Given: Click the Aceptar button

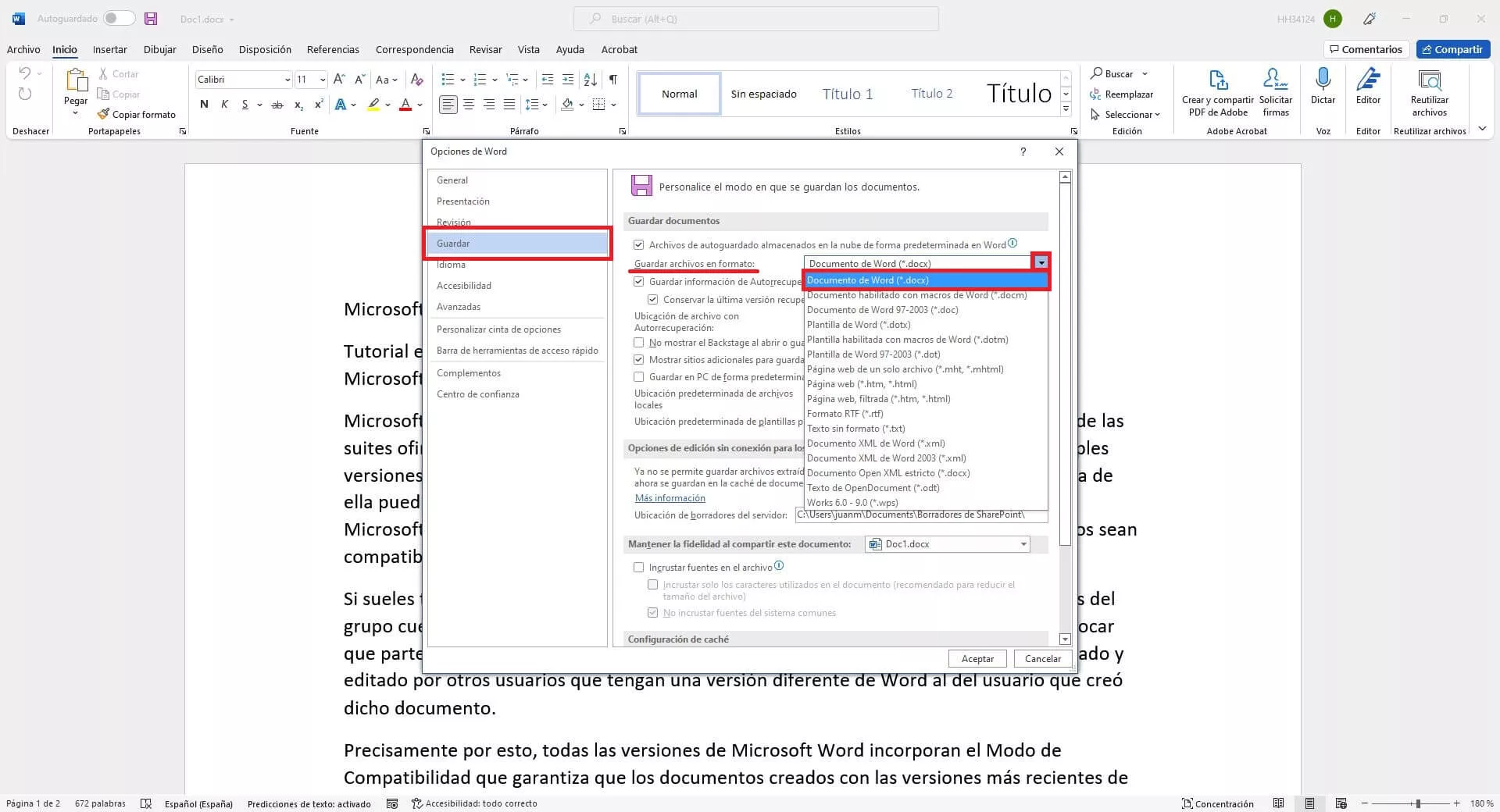Looking at the screenshot, I should (x=977, y=659).
